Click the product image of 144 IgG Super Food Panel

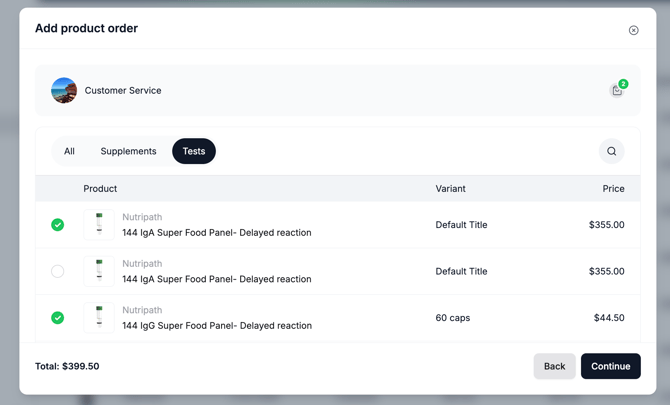click(99, 318)
